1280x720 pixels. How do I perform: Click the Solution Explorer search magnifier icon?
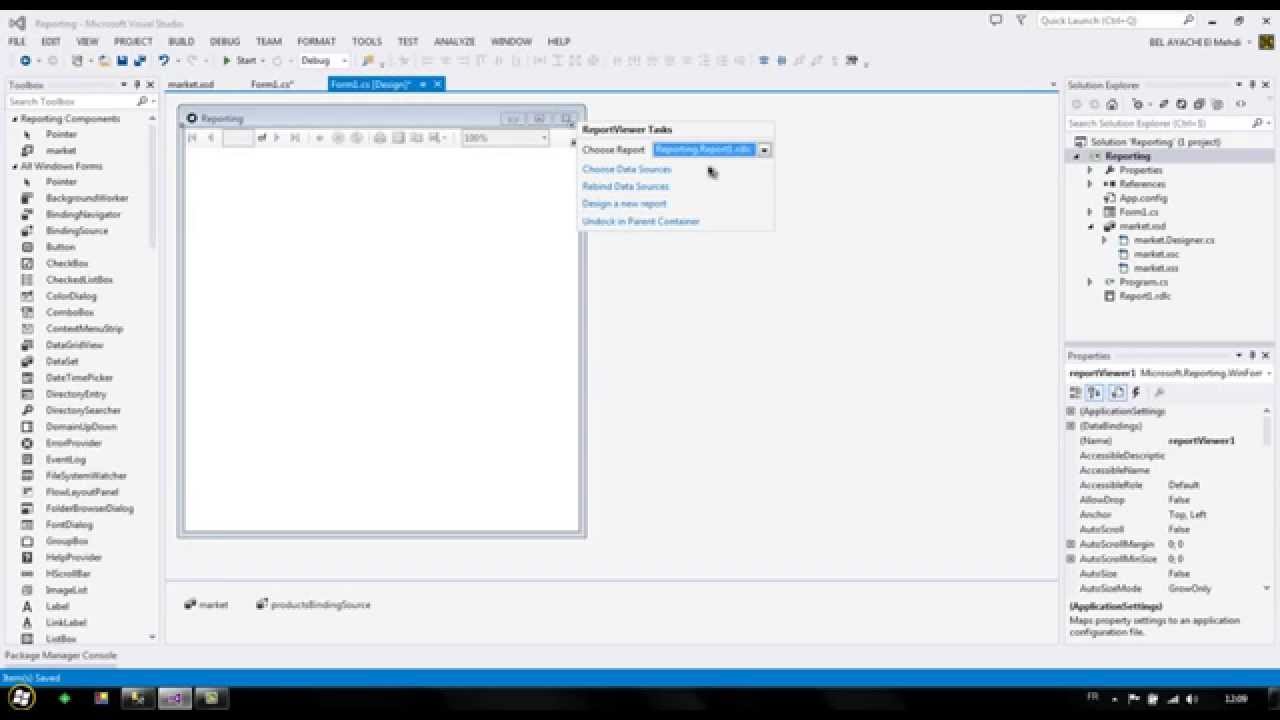1257,123
